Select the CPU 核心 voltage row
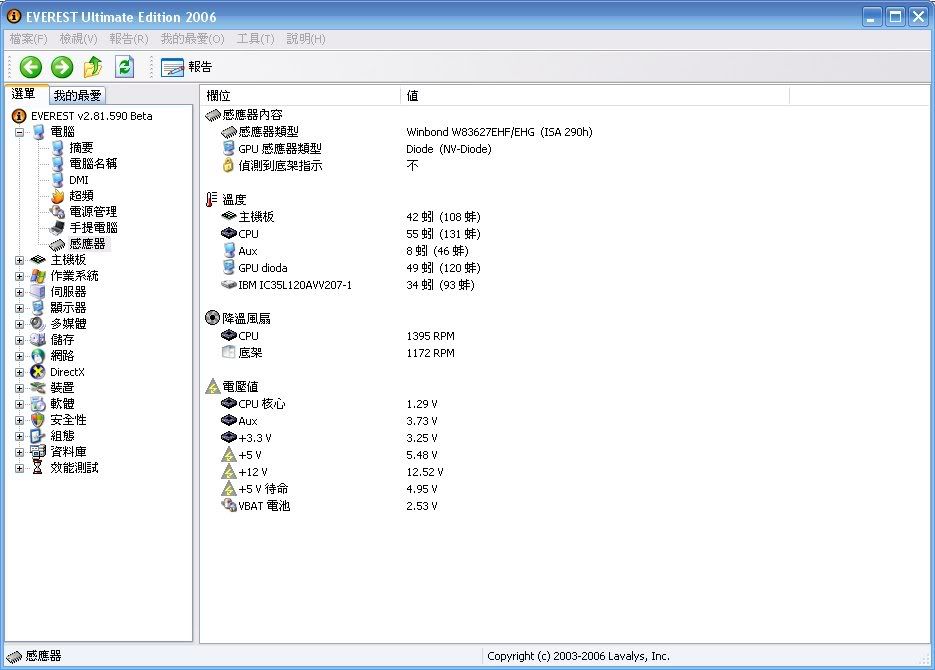 329,404
